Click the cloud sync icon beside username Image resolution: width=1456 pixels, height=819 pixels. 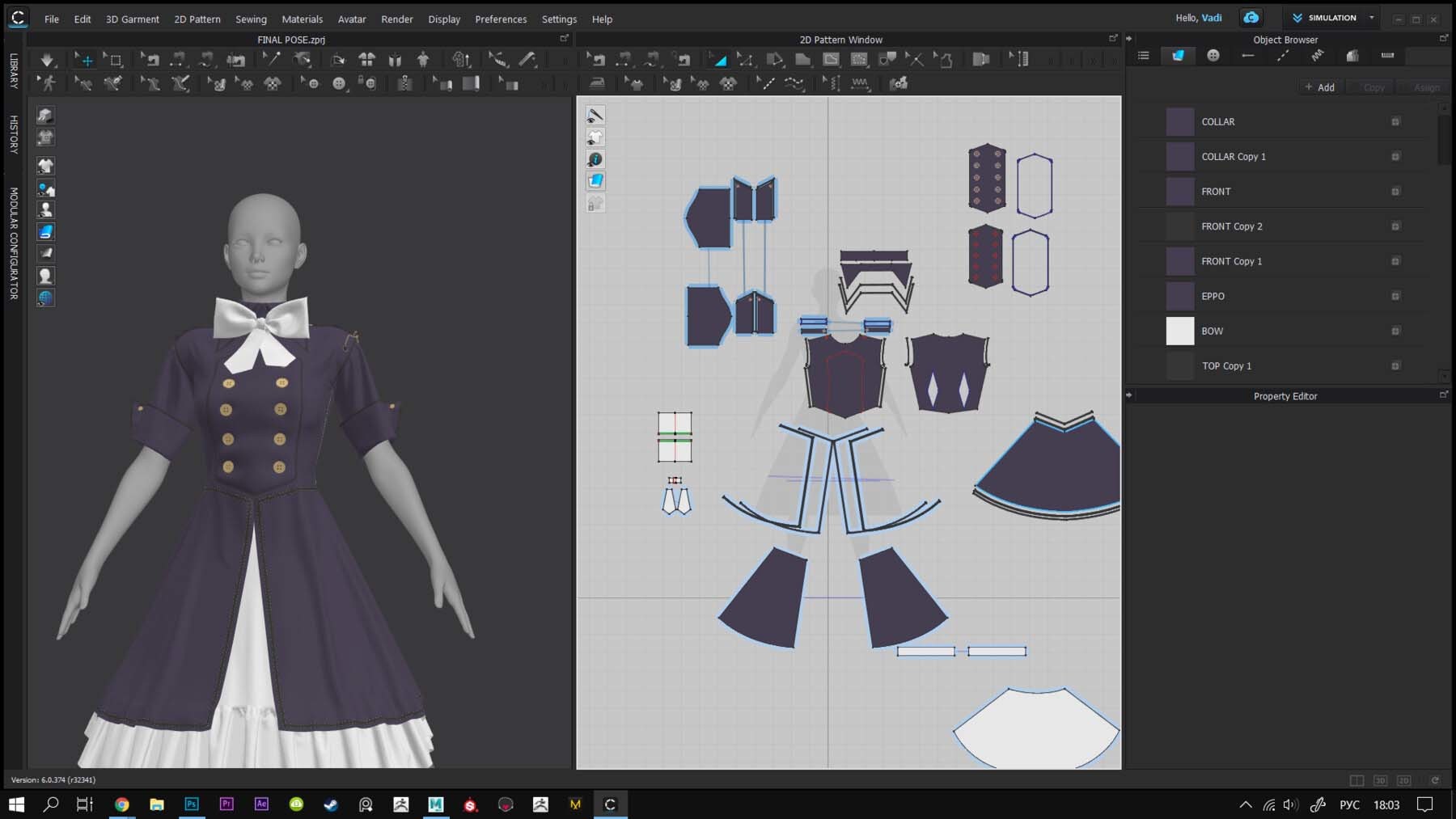click(x=1251, y=18)
